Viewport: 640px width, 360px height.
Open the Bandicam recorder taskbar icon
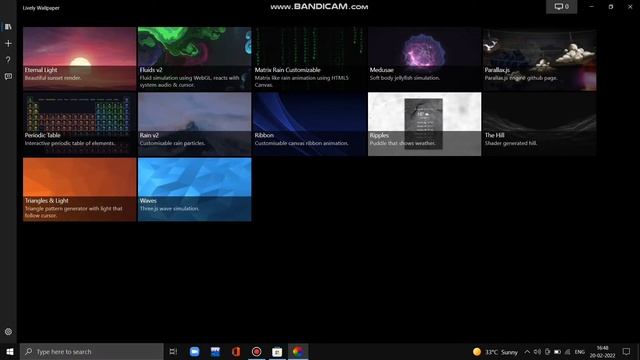[256, 351]
